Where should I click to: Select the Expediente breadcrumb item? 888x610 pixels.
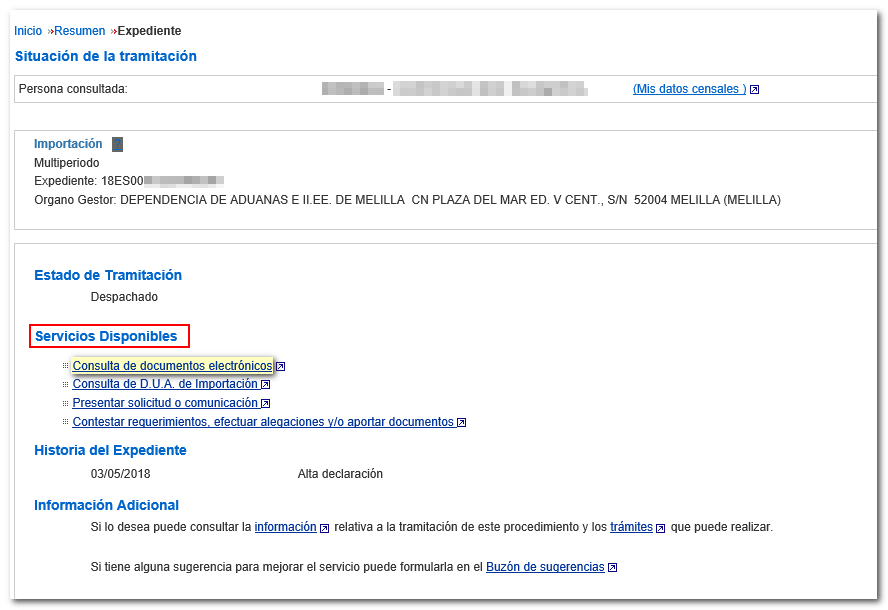149,31
